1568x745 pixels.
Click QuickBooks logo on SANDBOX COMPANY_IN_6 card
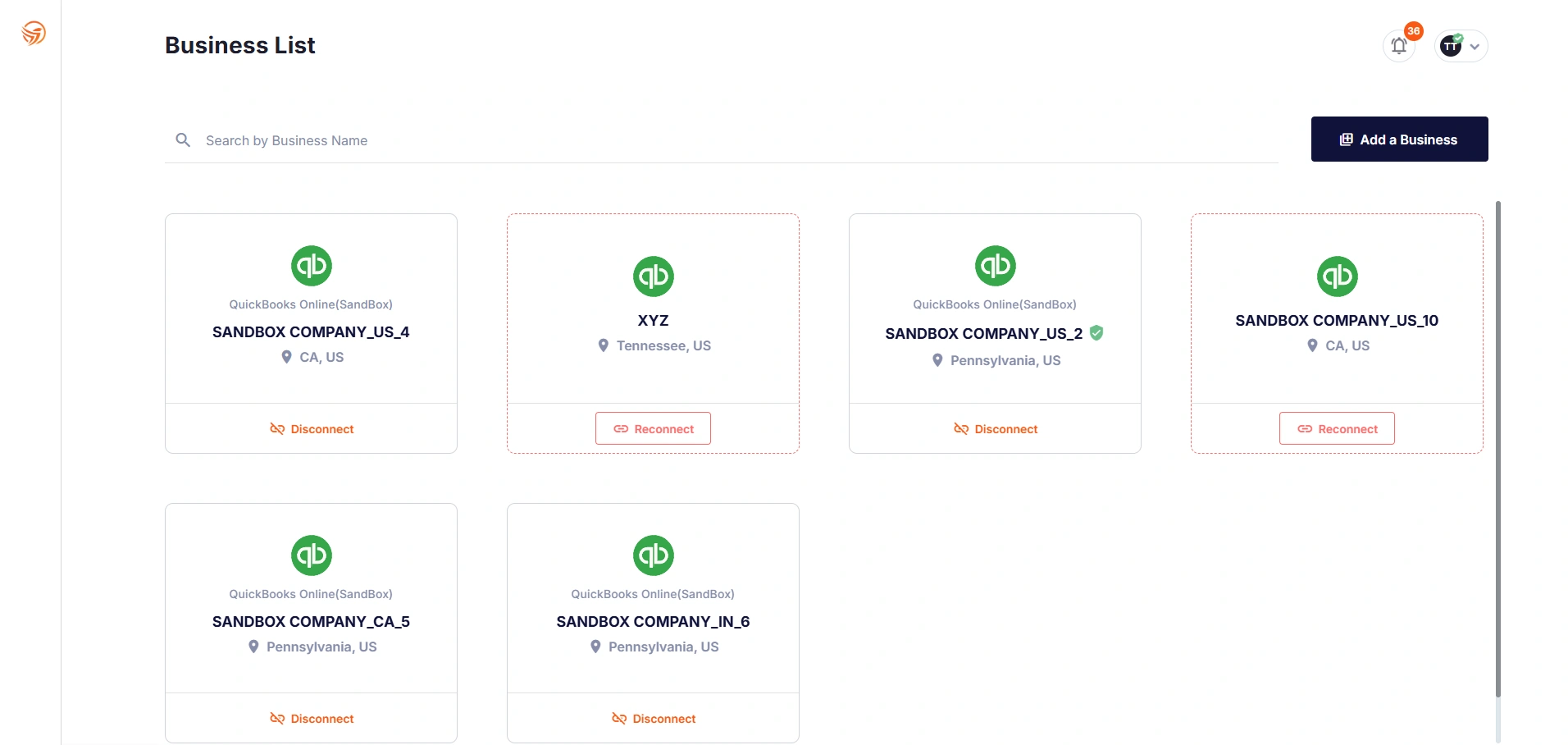pos(653,555)
